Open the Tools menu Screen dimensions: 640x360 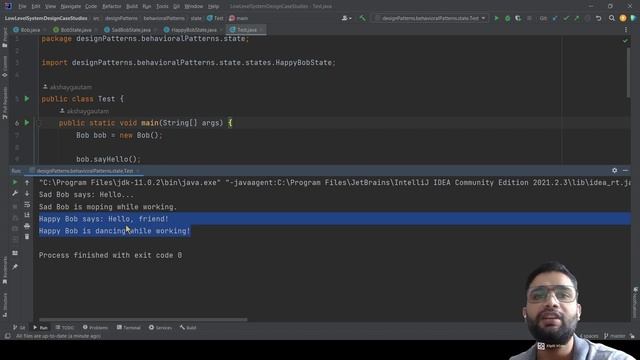pos(162,6)
